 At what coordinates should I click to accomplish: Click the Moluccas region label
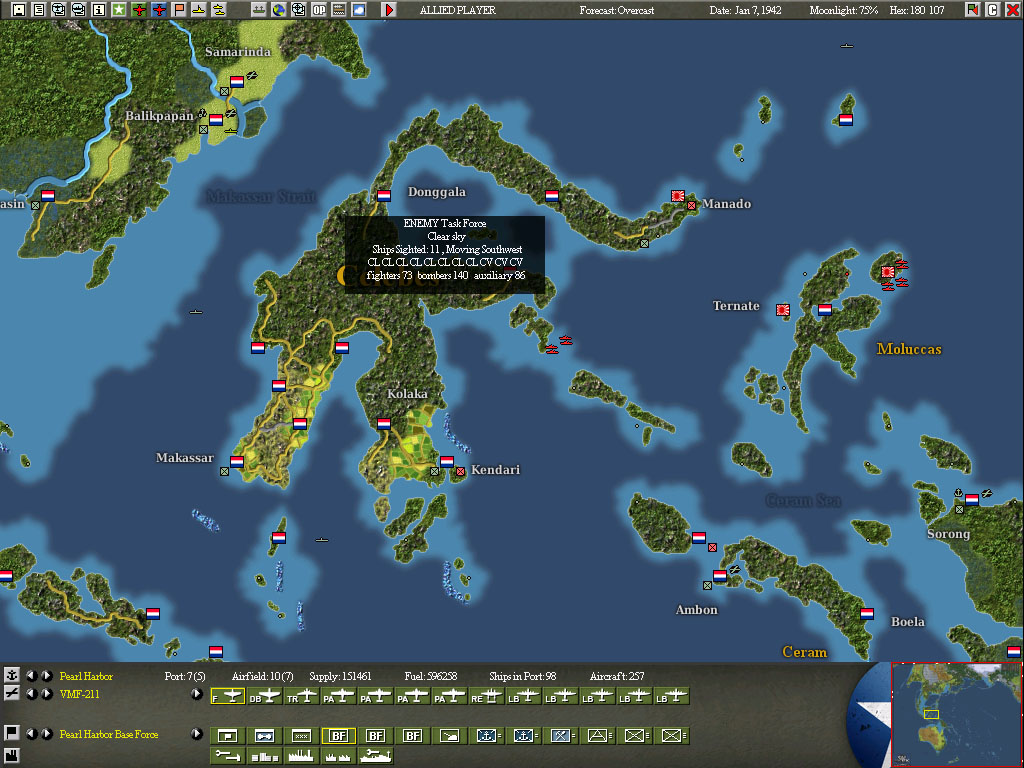(x=909, y=349)
